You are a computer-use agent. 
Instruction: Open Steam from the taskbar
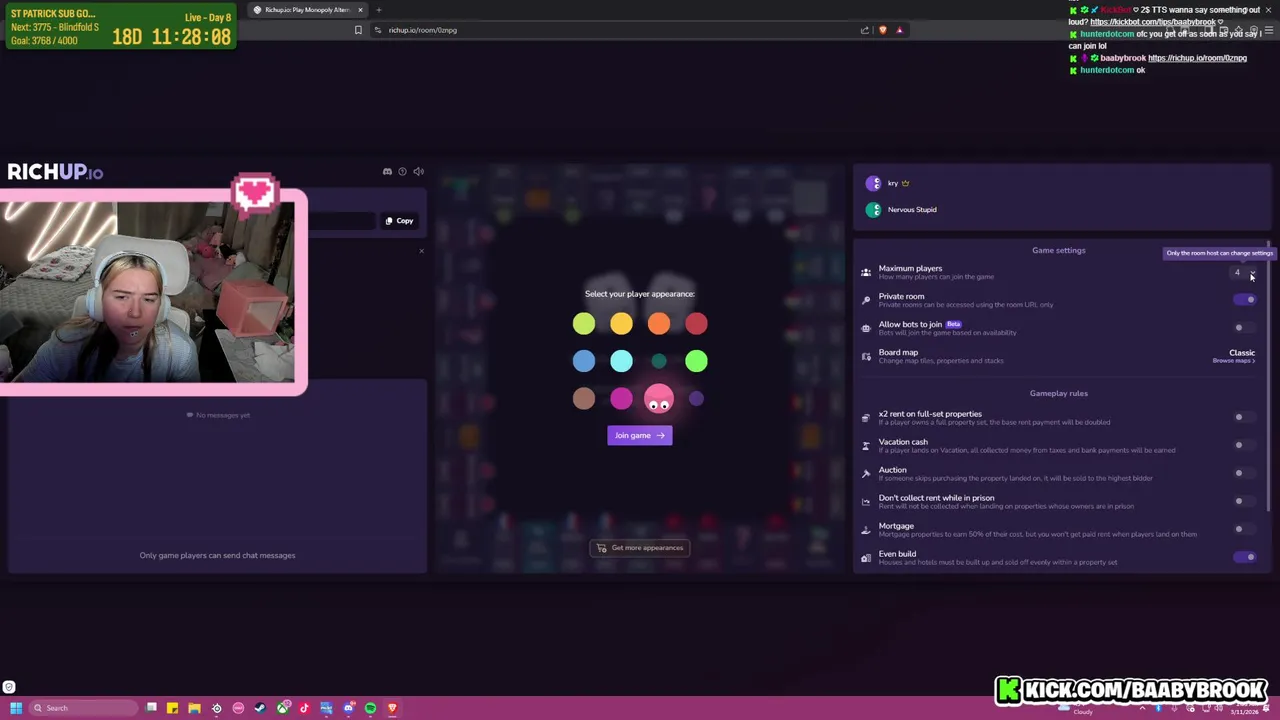[260, 708]
